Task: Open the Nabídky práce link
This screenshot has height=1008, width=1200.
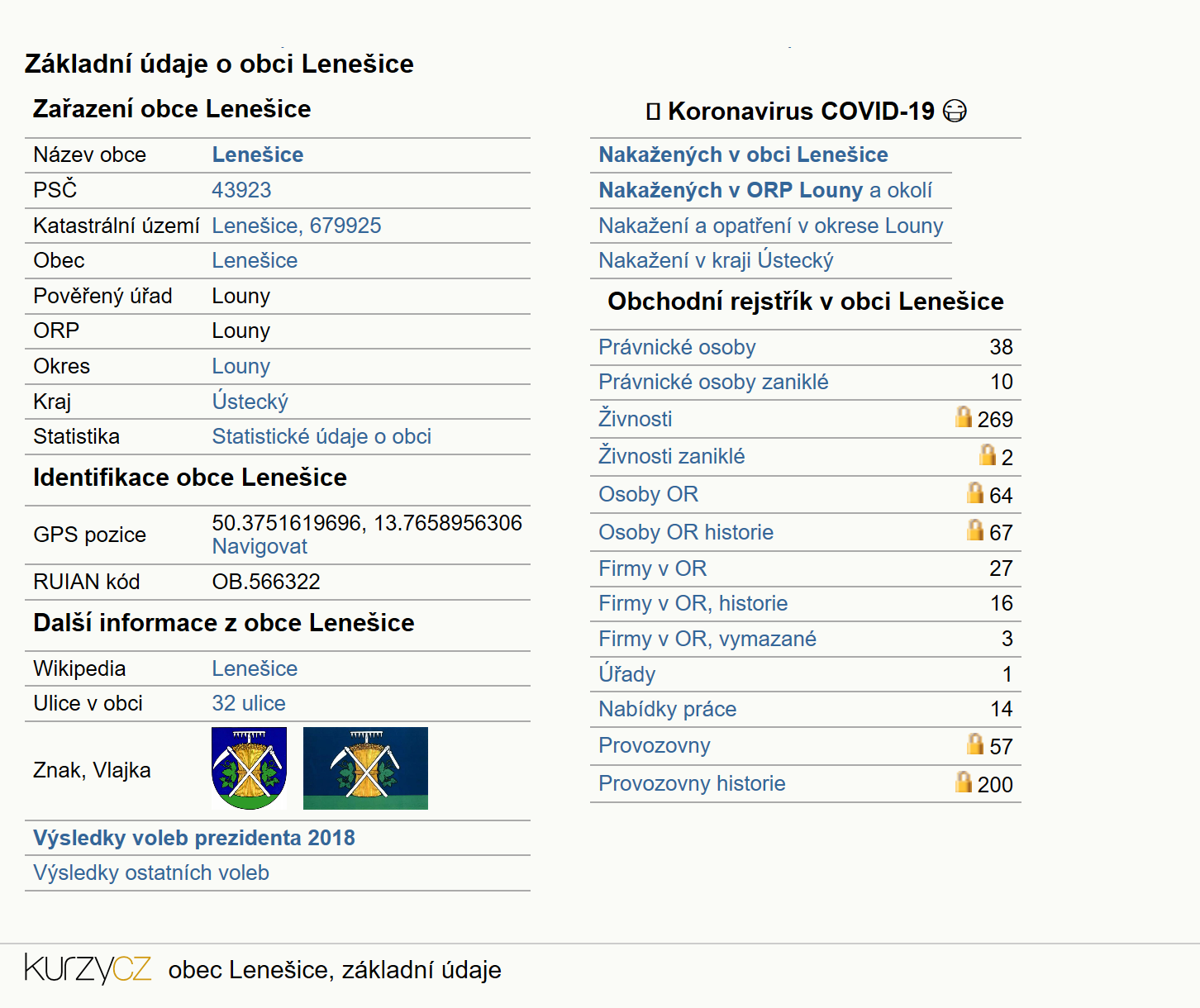Action: pyautogui.click(x=668, y=709)
